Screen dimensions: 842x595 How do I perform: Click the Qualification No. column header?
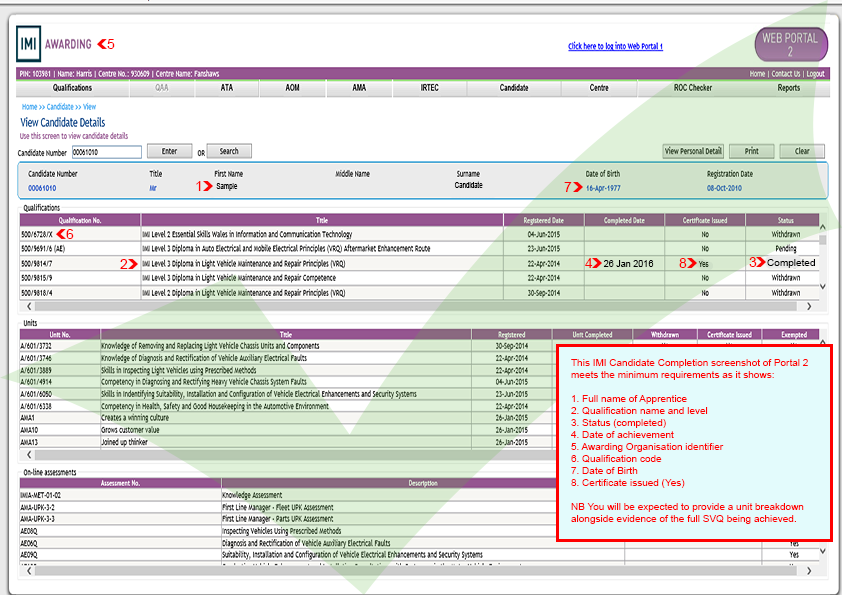click(80, 220)
